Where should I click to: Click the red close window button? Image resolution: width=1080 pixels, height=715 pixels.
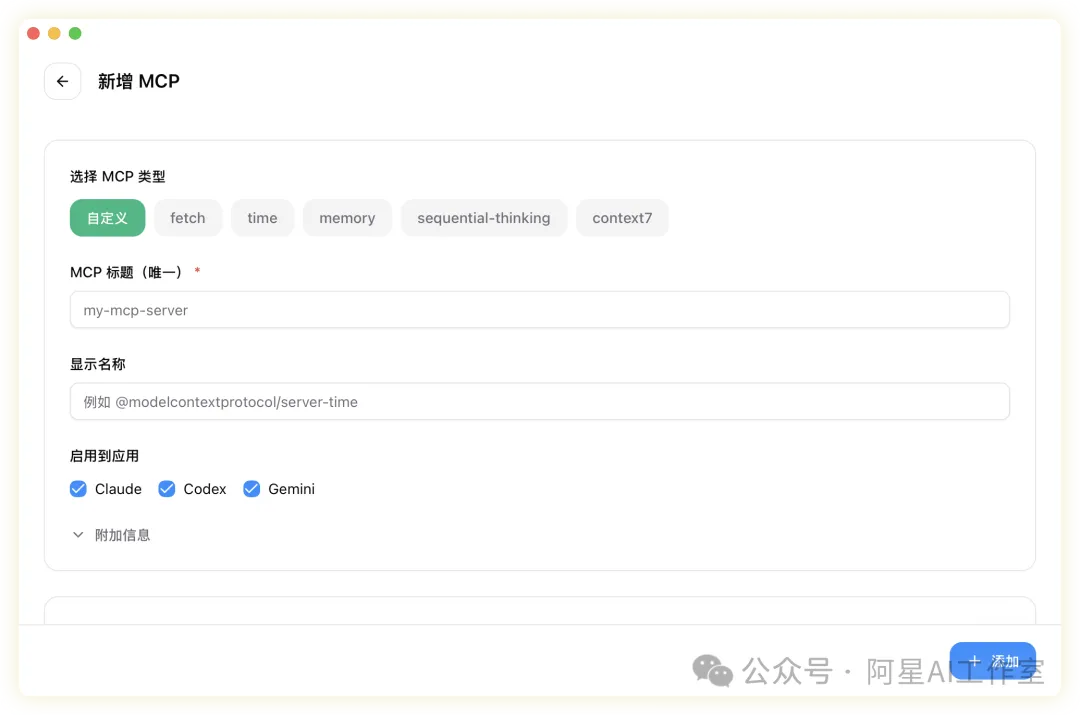click(33, 33)
